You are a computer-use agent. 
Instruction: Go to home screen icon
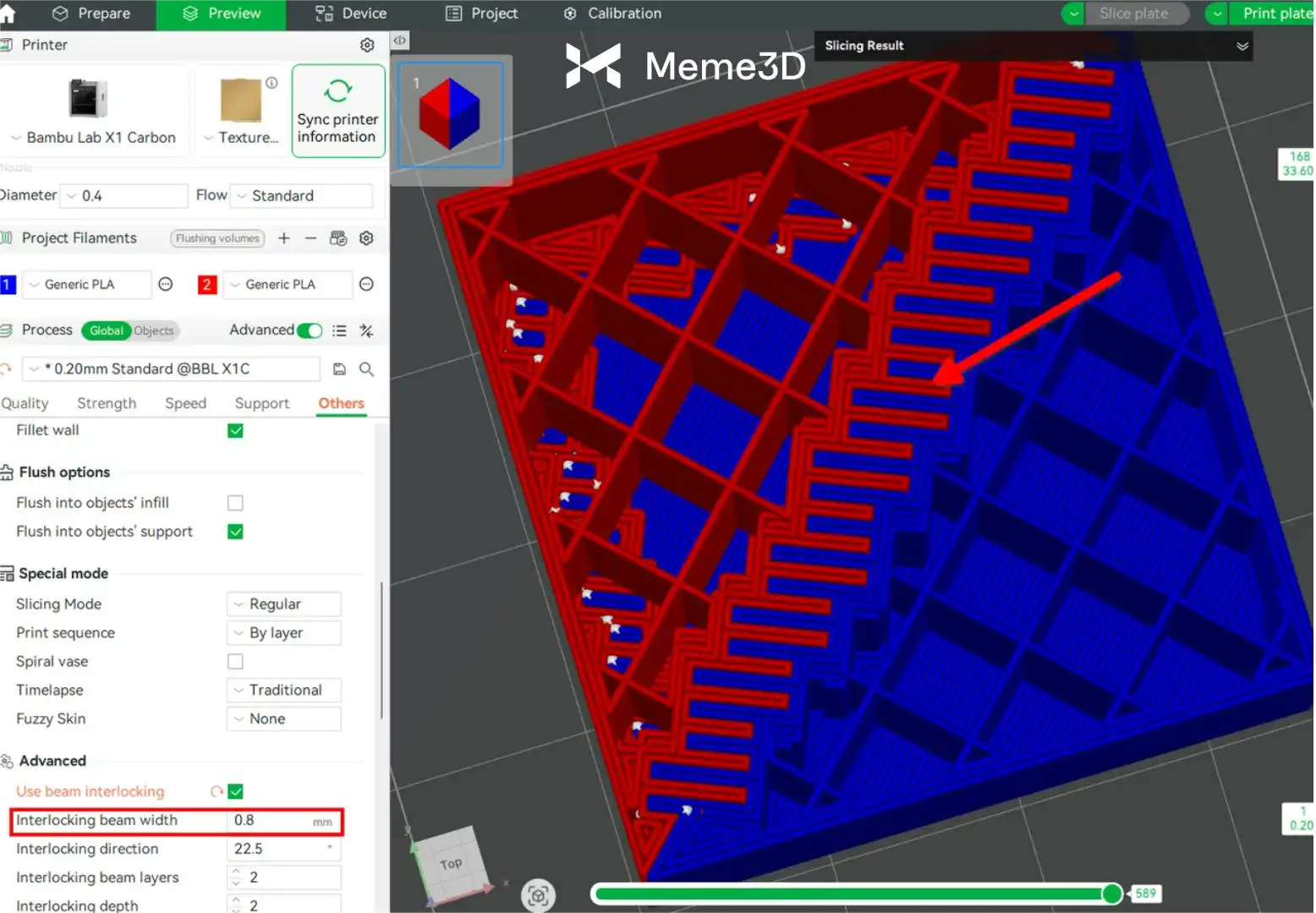(x=8, y=14)
